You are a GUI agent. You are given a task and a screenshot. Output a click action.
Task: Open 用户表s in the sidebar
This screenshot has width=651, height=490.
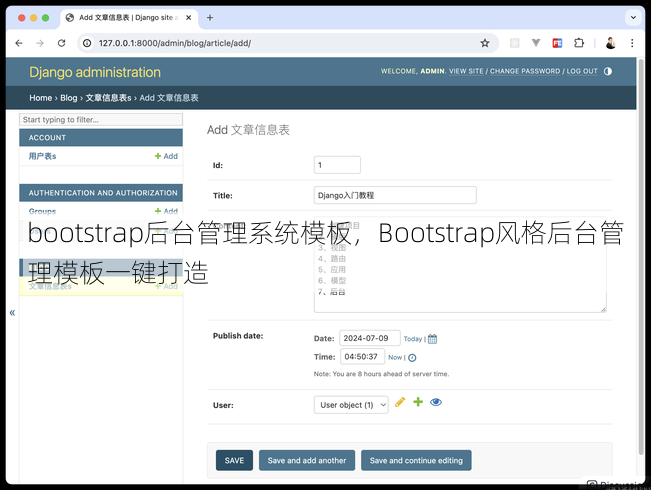click(x=42, y=156)
